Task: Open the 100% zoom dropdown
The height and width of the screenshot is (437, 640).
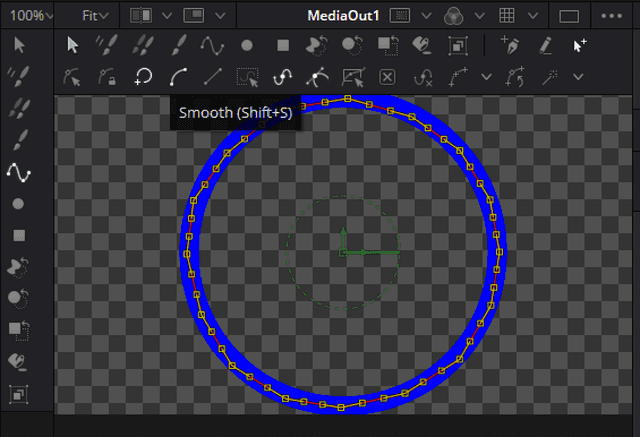Action: [31, 16]
